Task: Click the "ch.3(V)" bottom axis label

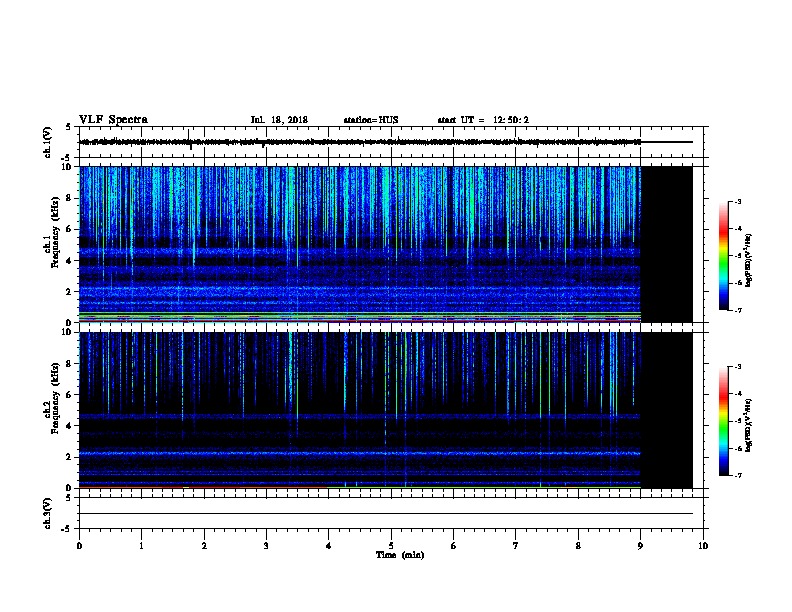Action: click(47, 513)
